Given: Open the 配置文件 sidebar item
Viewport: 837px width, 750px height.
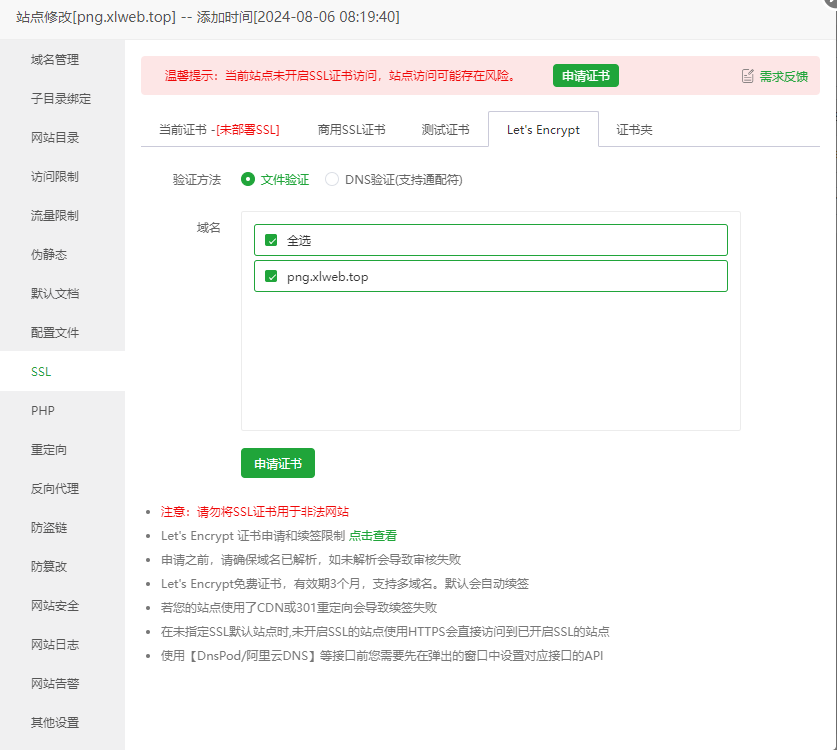Looking at the screenshot, I should click(55, 333).
